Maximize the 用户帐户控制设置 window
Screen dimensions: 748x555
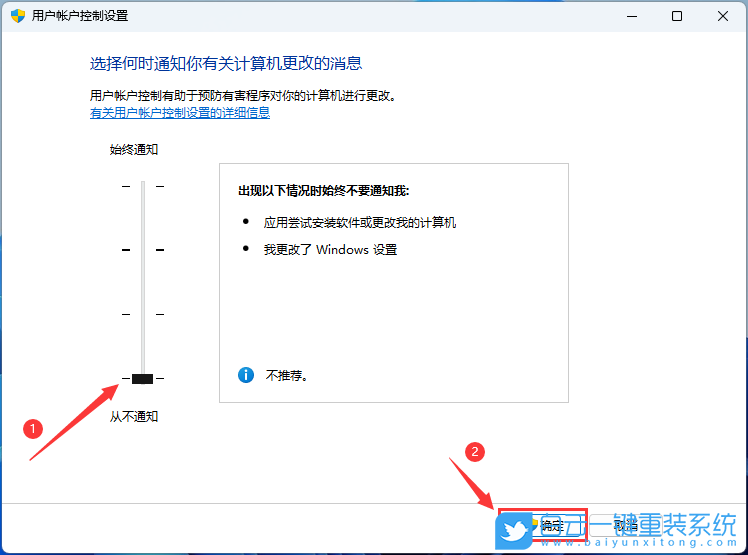point(676,16)
